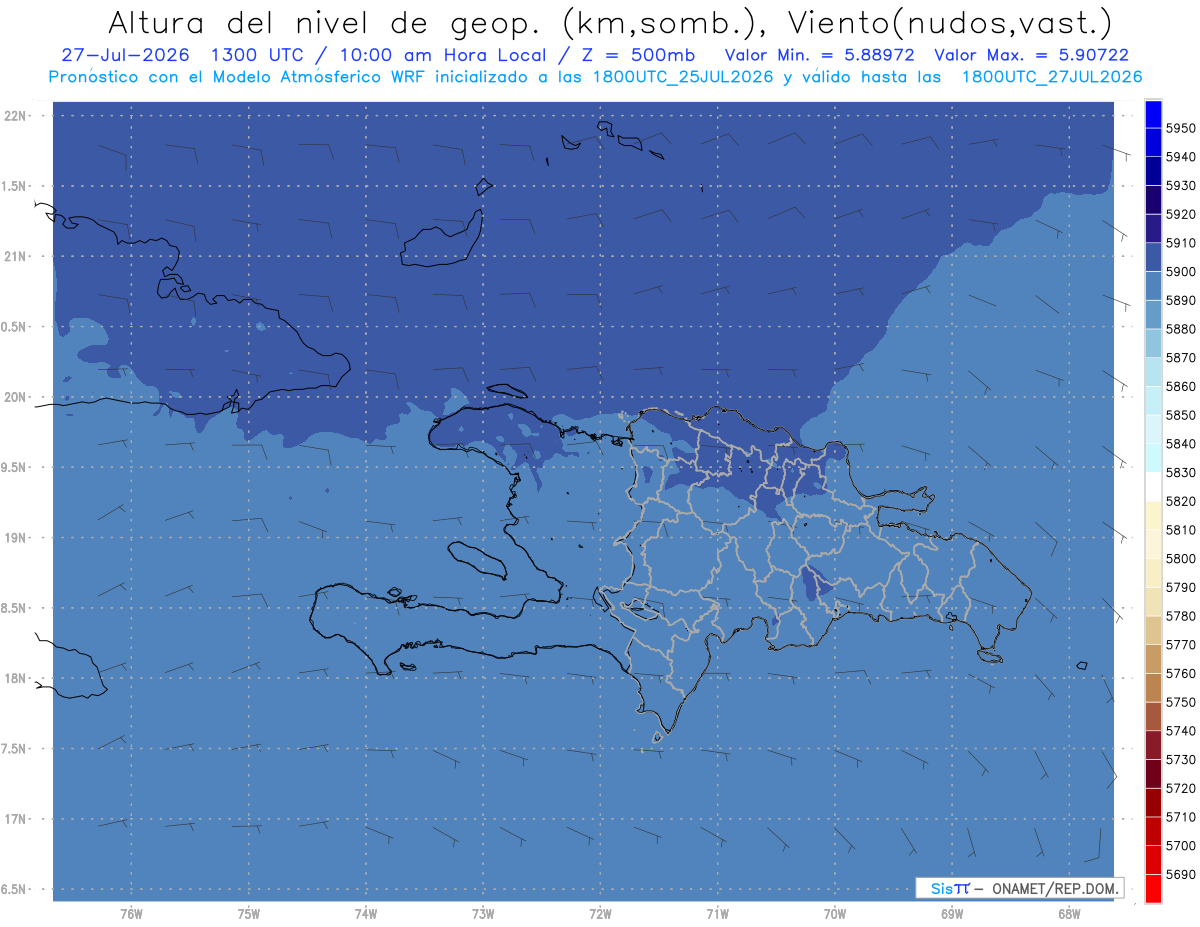Screen dimensions: 1200x927
Task: Click the '5820' colorbar value
Action: click(x=1181, y=501)
